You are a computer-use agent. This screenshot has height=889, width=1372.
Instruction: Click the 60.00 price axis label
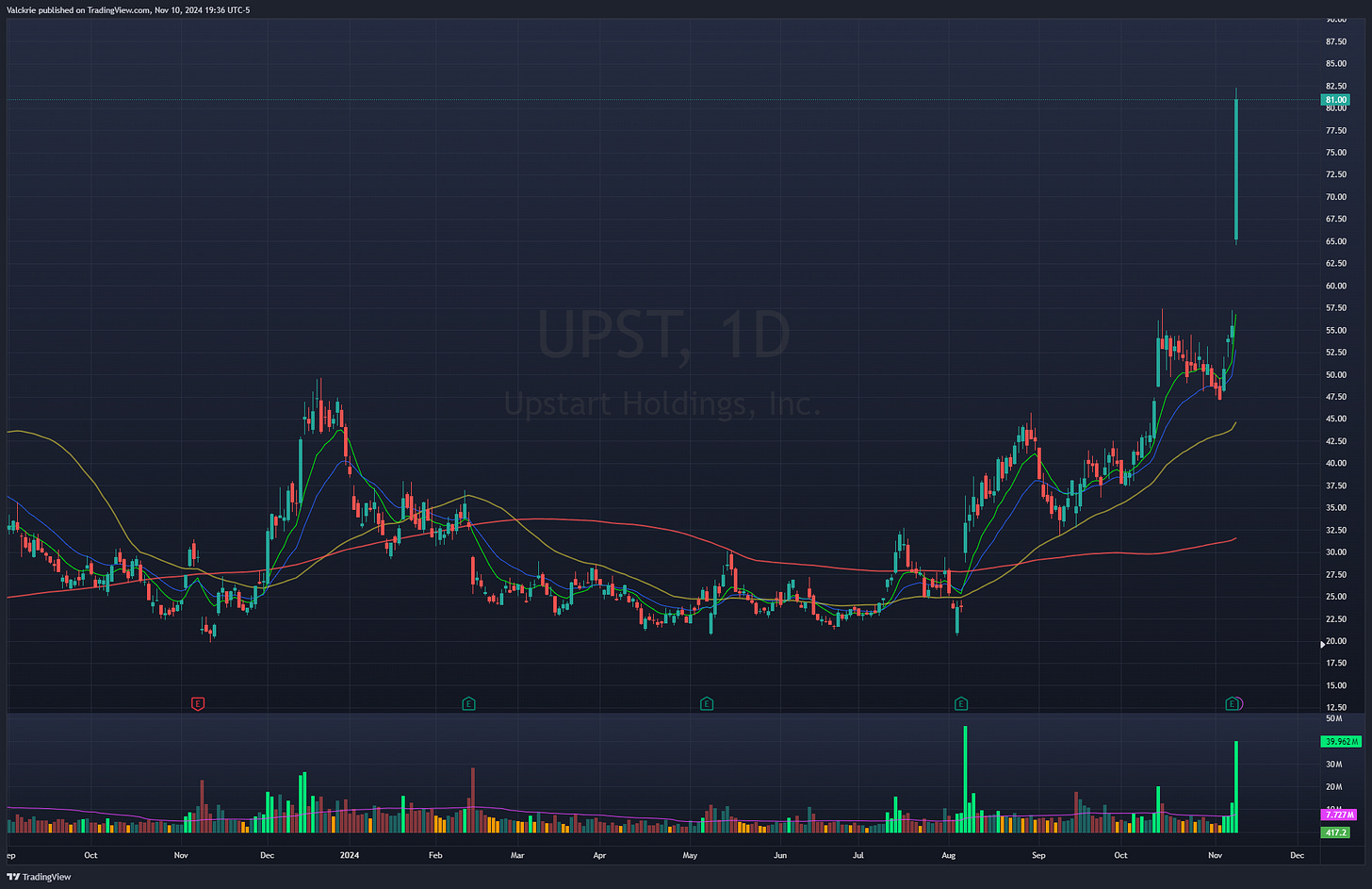(1336, 286)
